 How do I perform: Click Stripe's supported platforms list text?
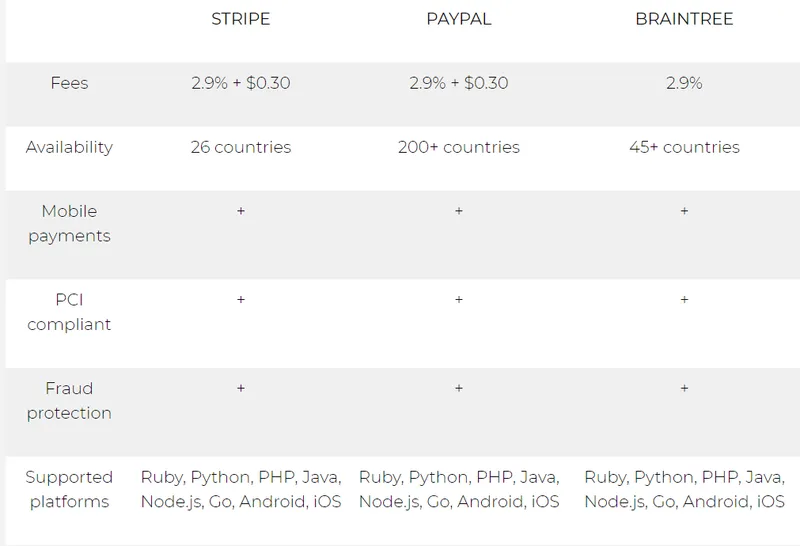coord(241,489)
